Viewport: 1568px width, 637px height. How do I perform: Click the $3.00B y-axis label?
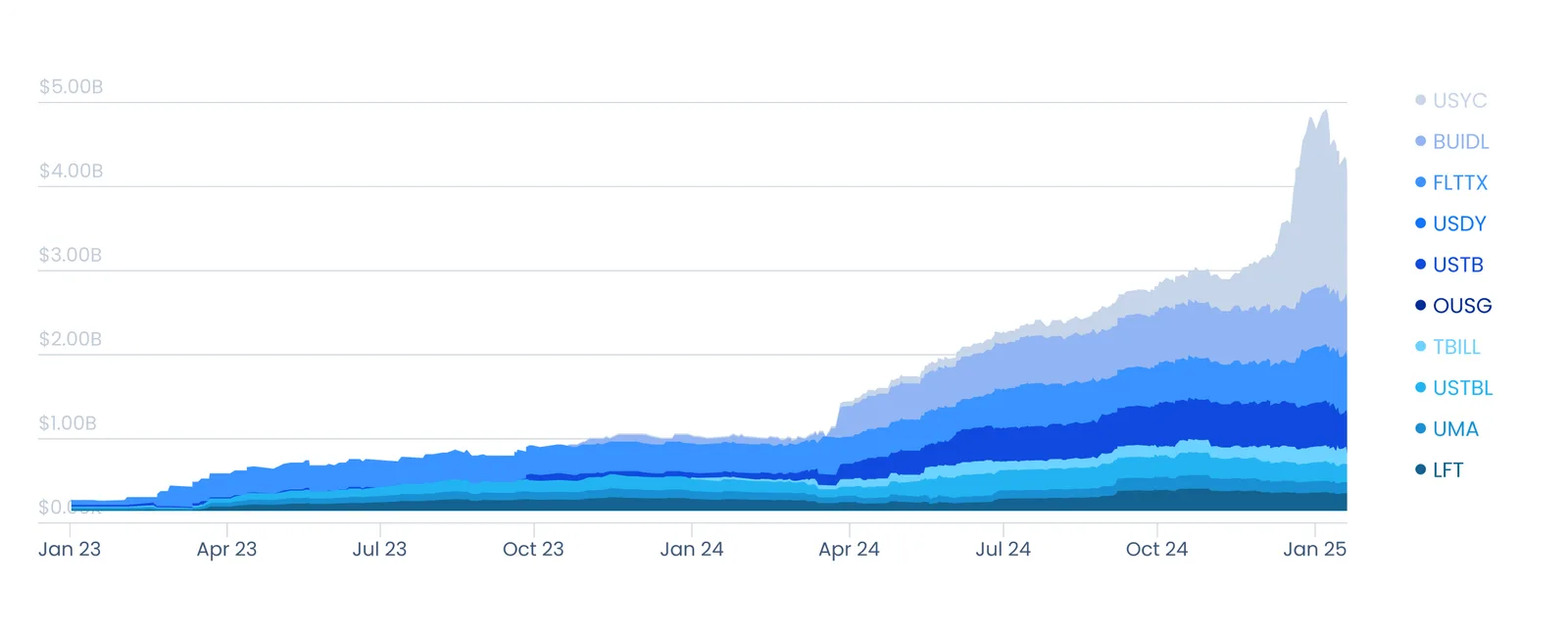tap(71, 255)
